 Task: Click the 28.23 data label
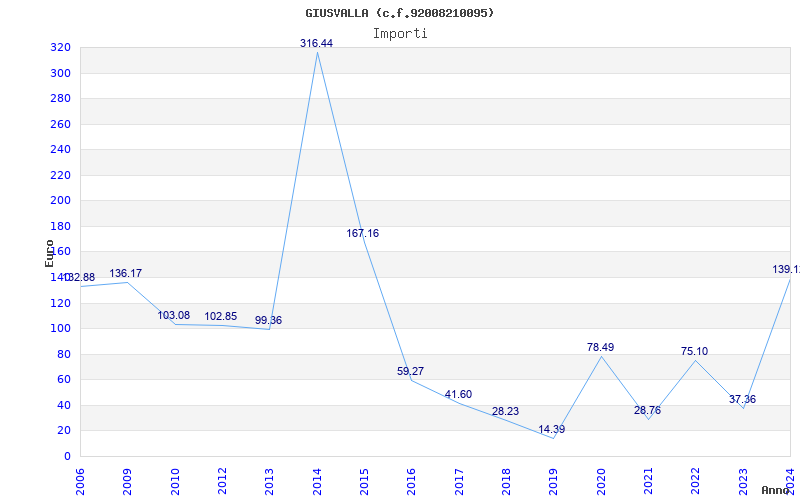pos(506,411)
